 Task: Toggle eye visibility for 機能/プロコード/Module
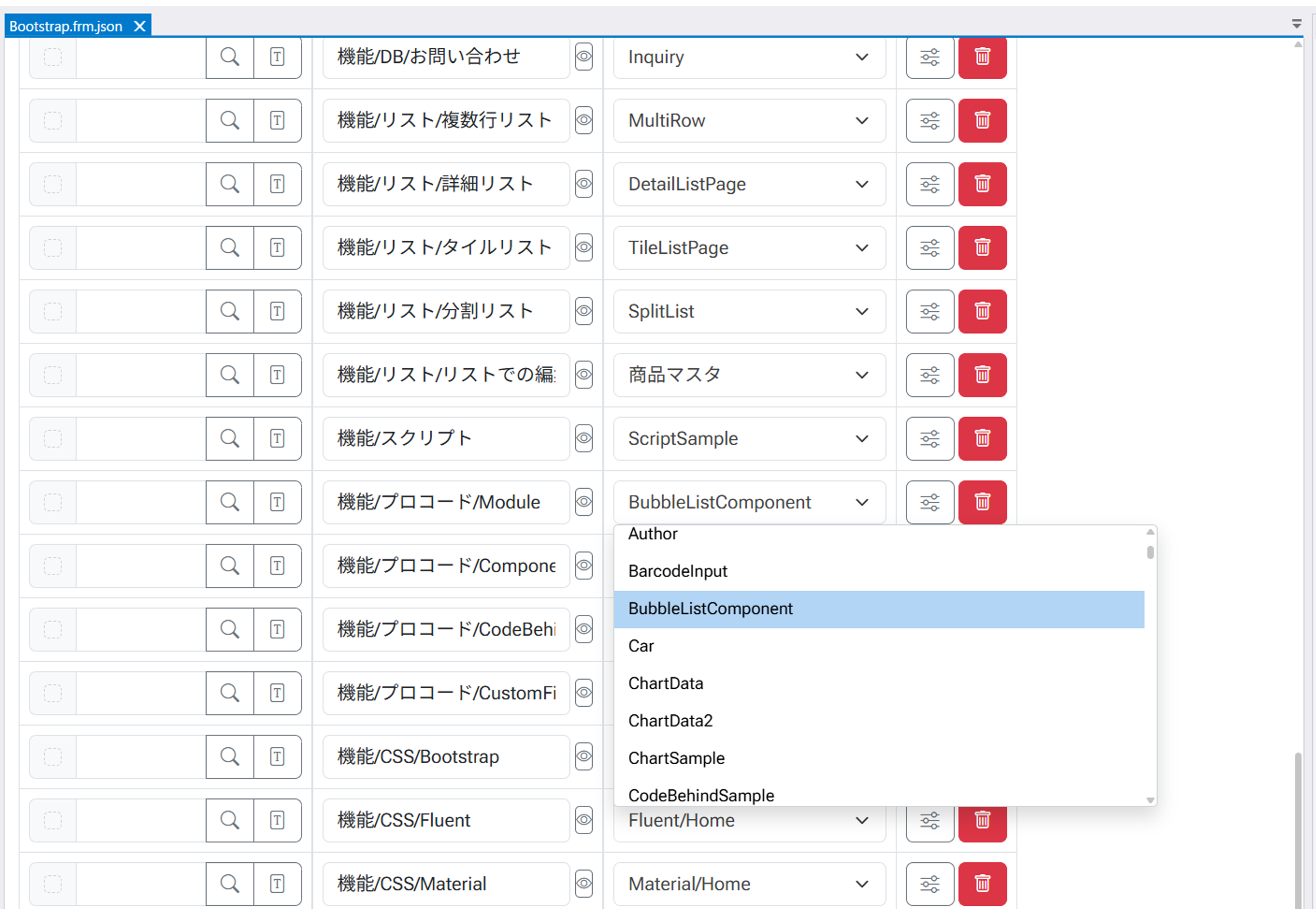pyautogui.click(x=583, y=502)
